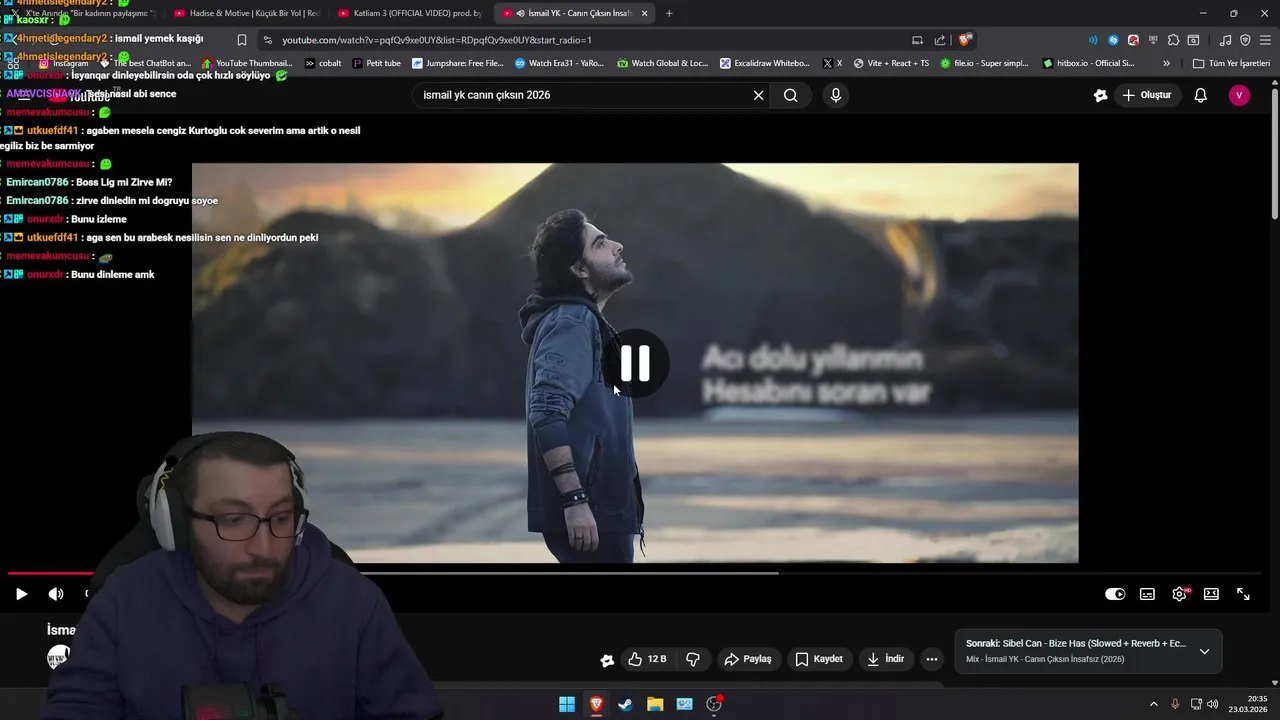The image size is (1280, 720).
Task: Open the Paylaş share button
Action: point(748,659)
